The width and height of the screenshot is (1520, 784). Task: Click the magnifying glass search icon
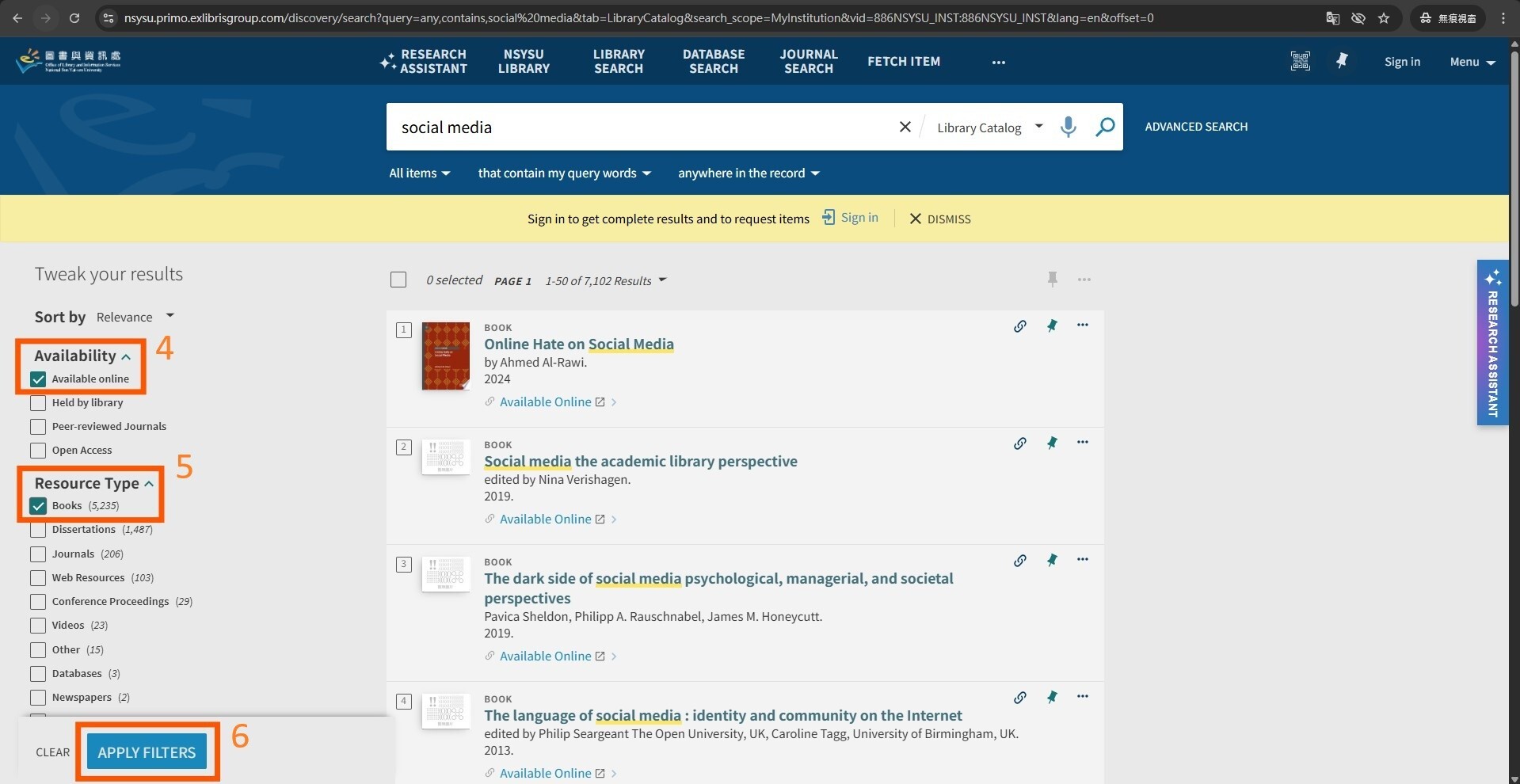pos(1104,127)
